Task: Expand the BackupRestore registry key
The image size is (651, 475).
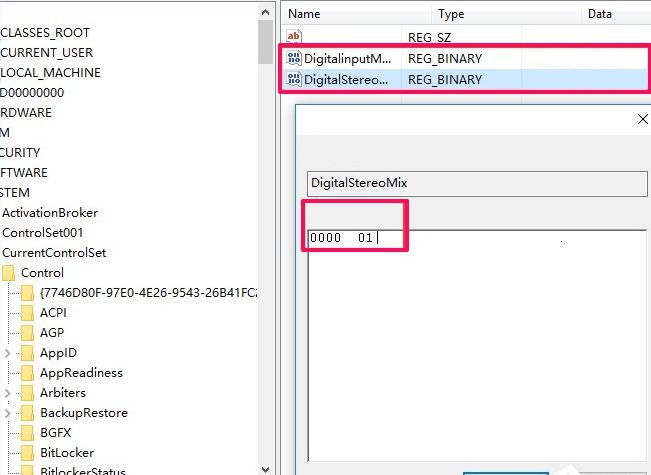Action: (7, 413)
